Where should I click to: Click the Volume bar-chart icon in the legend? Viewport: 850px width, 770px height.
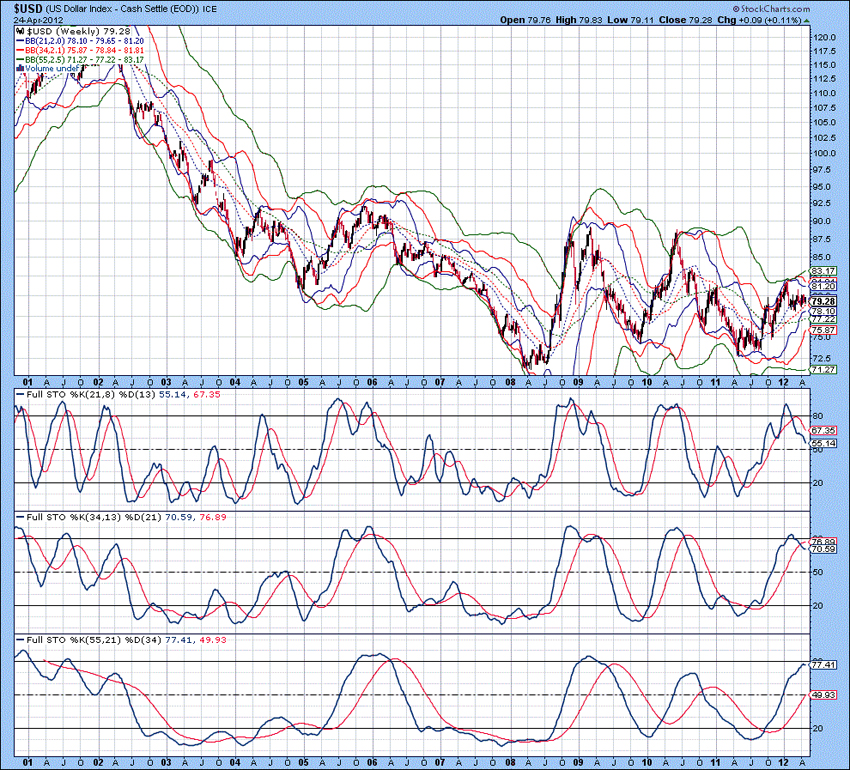coord(19,68)
